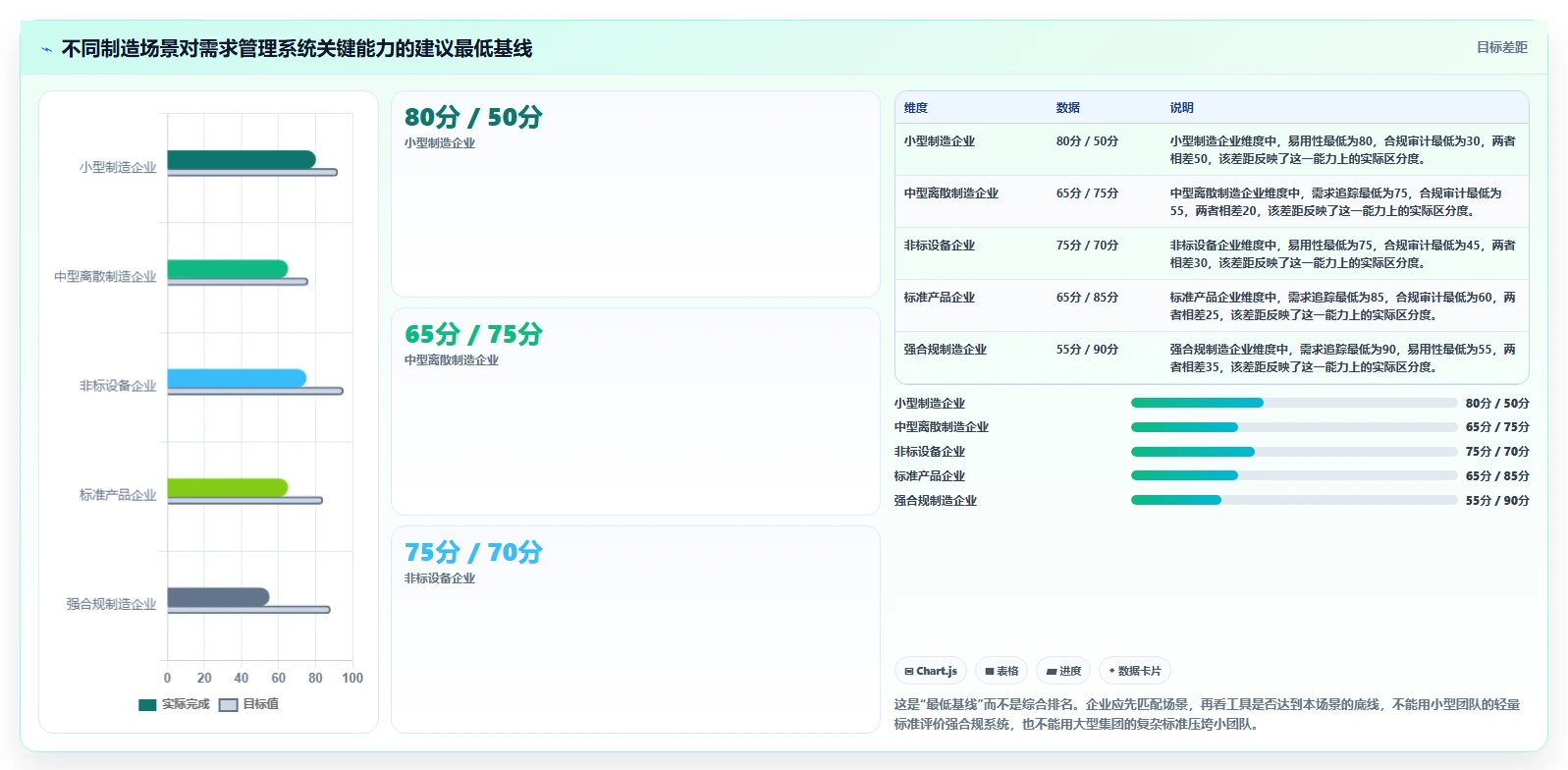The width and height of the screenshot is (1568, 770).
Task: Select the 进度 chip
Action: pyautogui.click(x=1063, y=671)
